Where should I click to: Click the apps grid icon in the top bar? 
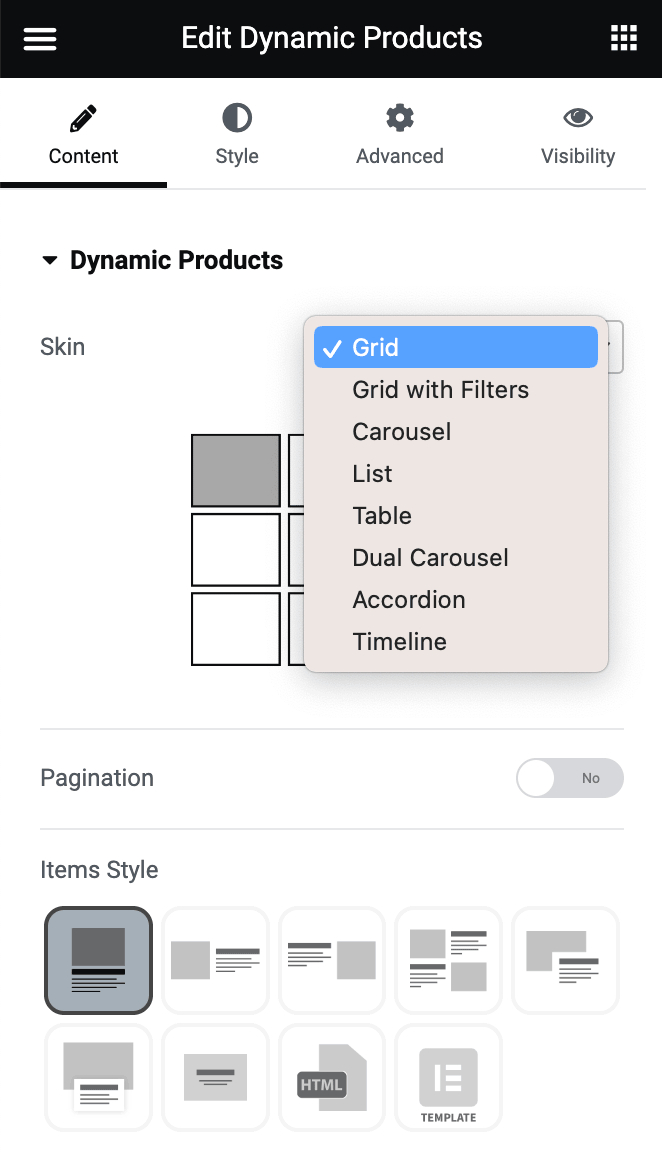tap(623, 38)
